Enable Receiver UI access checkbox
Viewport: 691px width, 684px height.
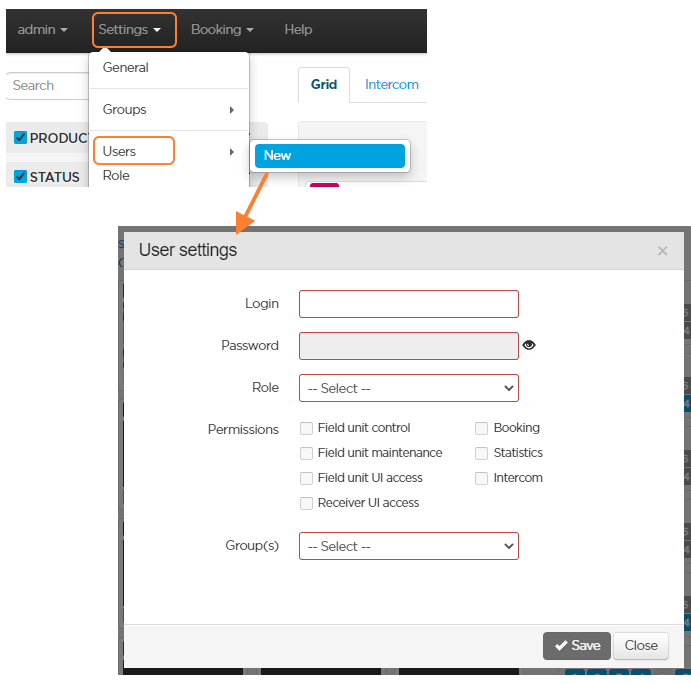pos(307,503)
